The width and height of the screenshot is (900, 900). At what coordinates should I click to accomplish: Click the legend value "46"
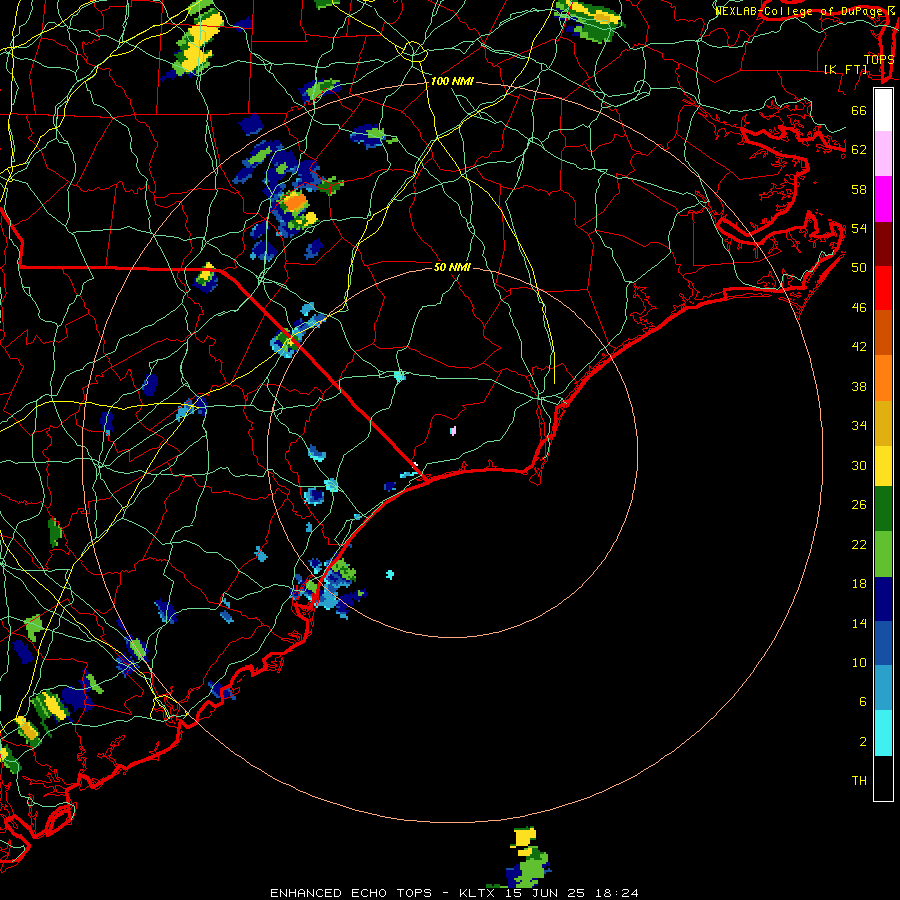[x=859, y=308]
